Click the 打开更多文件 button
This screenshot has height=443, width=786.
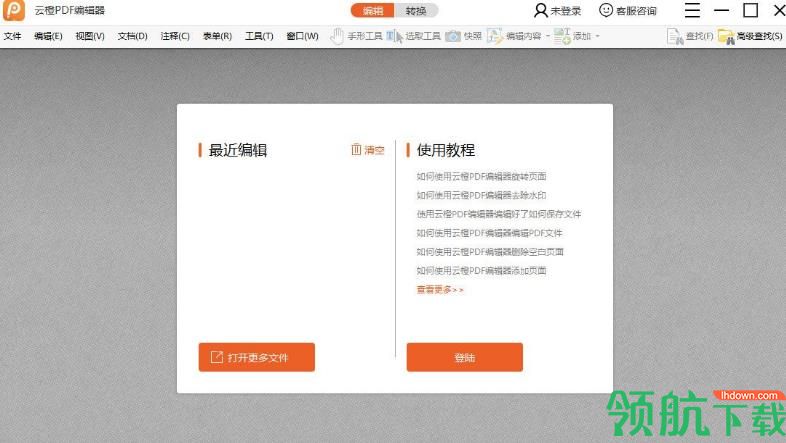tap(257, 357)
